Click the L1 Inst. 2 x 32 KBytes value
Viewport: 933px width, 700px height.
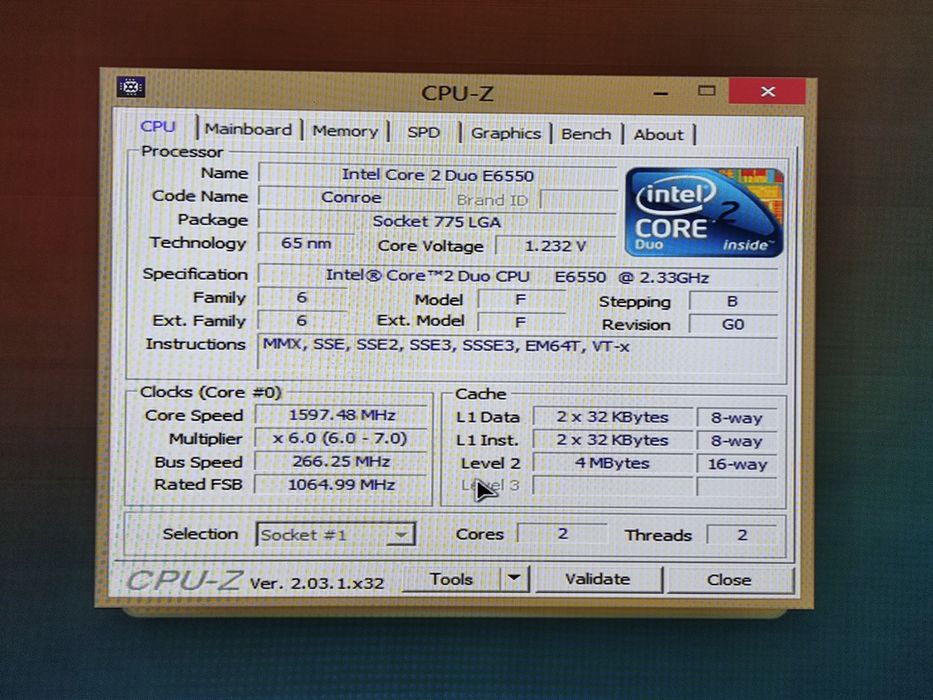click(x=613, y=440)
